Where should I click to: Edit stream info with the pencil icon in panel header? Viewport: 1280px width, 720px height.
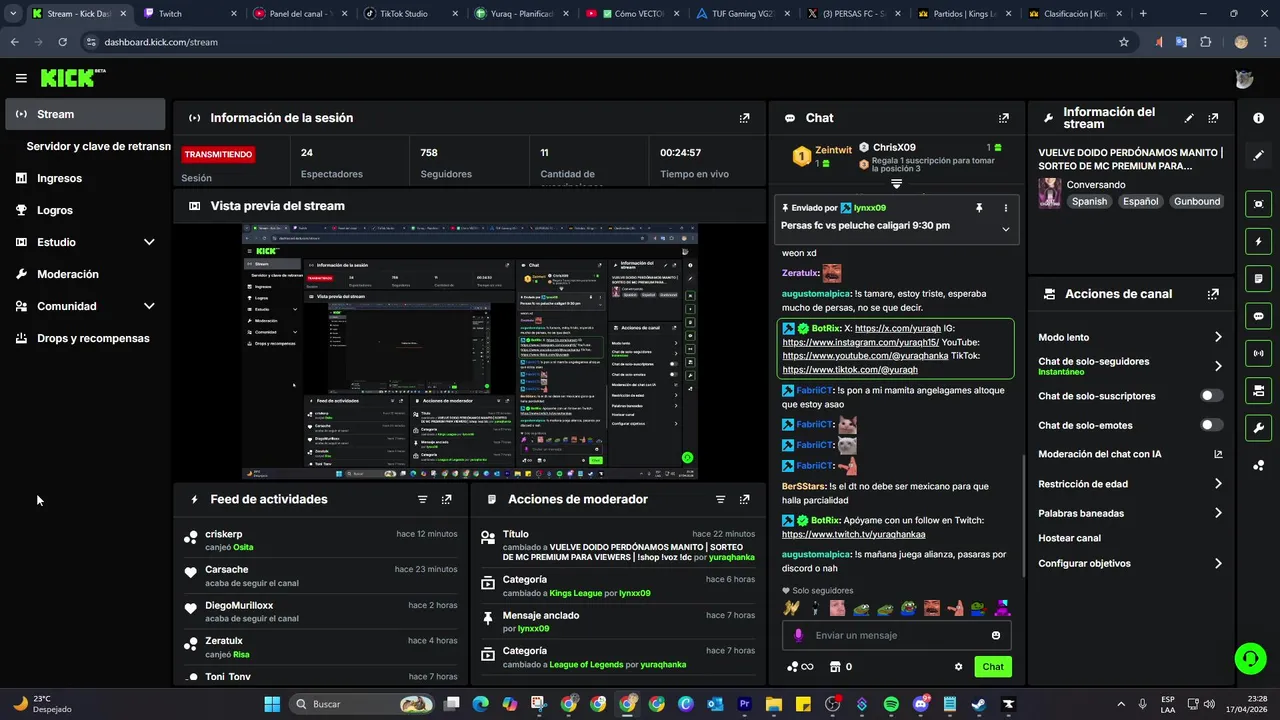coord(1189,118)
